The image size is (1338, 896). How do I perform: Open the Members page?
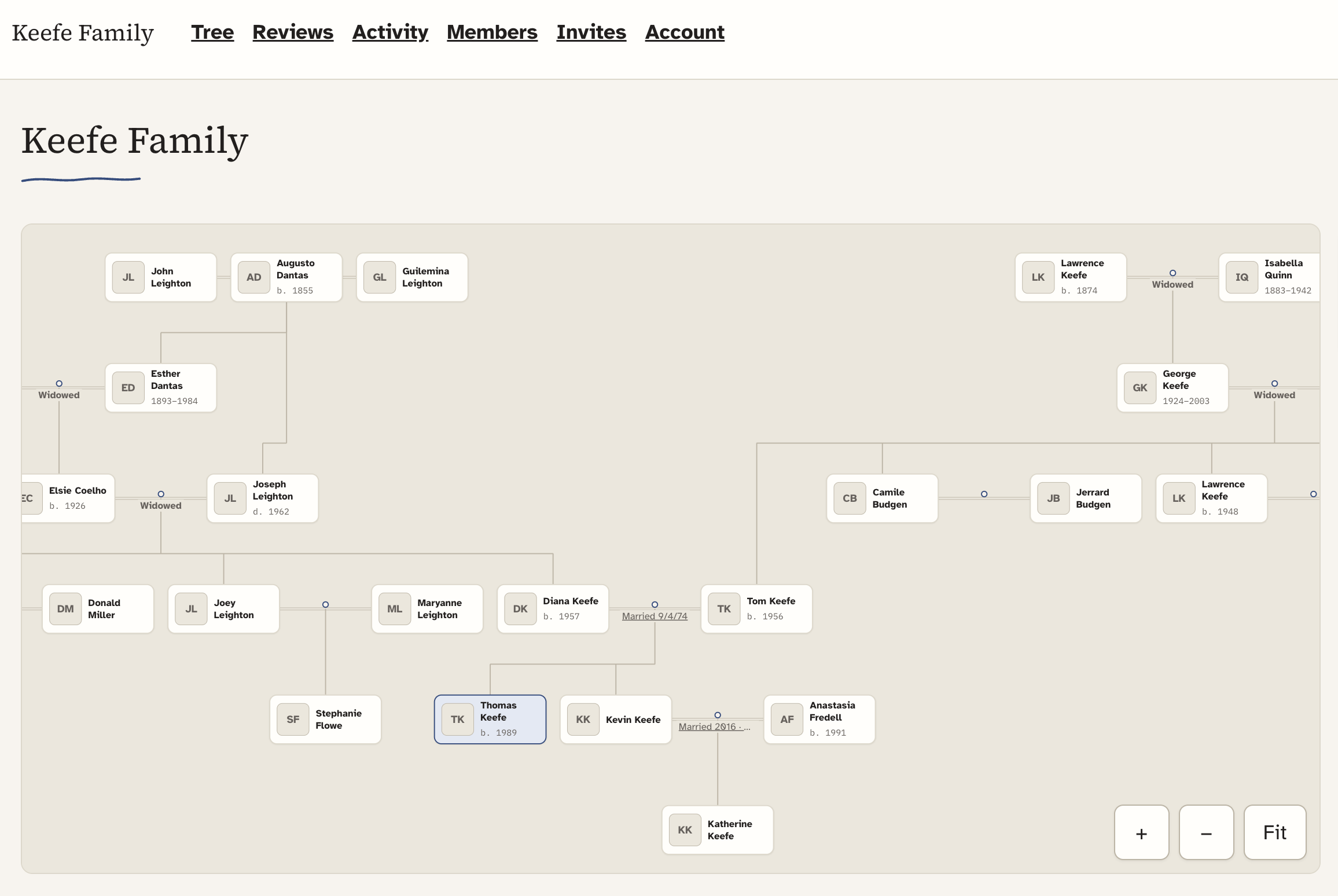point(492,32)
